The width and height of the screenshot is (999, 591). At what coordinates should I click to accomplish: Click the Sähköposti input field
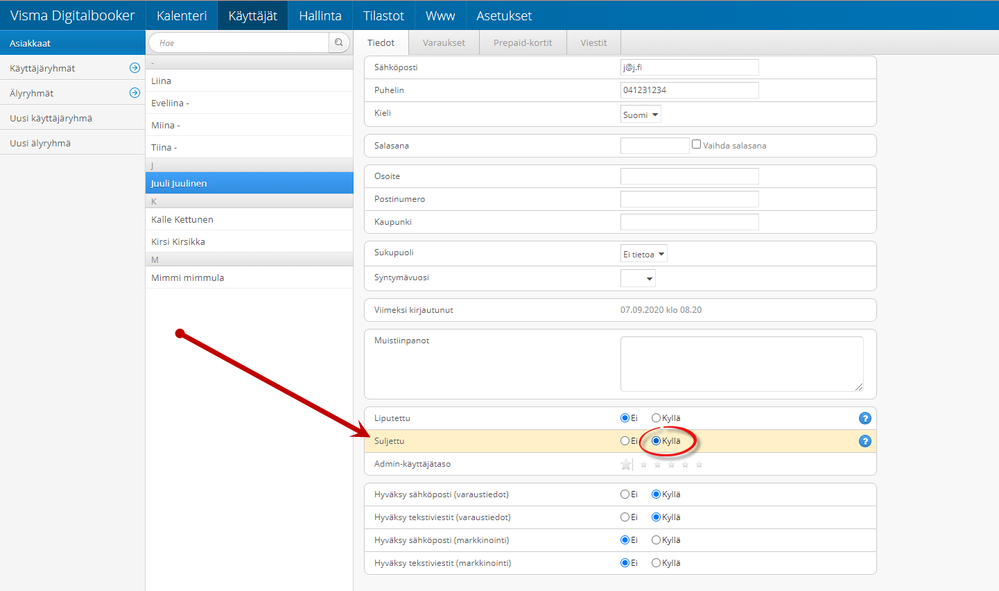(x=689, y=67)
